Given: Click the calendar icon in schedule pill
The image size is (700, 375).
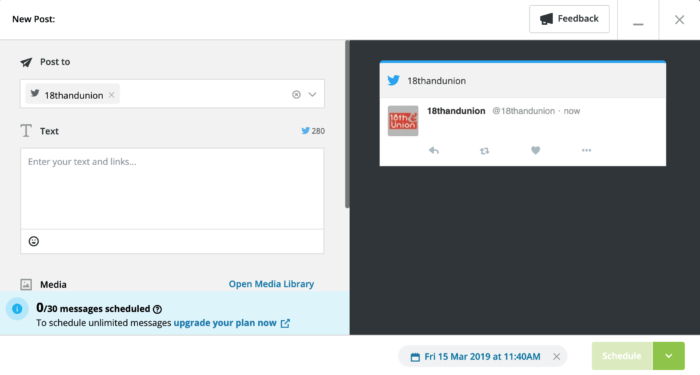Looking at the screenshot, I should coord(415,357).
